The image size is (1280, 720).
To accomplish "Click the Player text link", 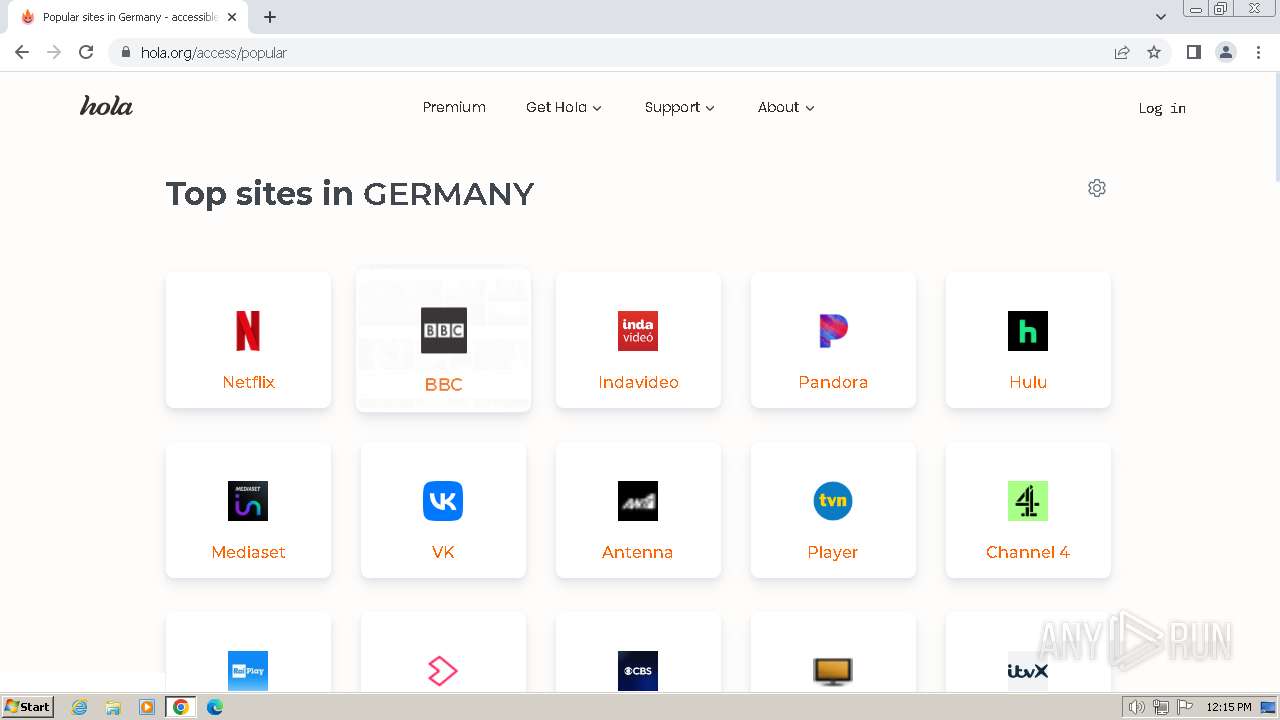I will (x=833, y=552).
